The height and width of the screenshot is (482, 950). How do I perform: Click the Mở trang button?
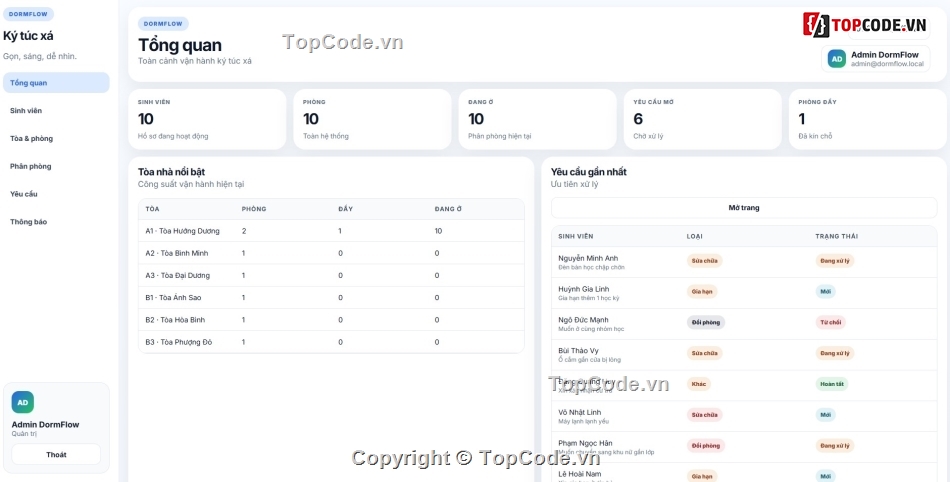tap(744, 208)
